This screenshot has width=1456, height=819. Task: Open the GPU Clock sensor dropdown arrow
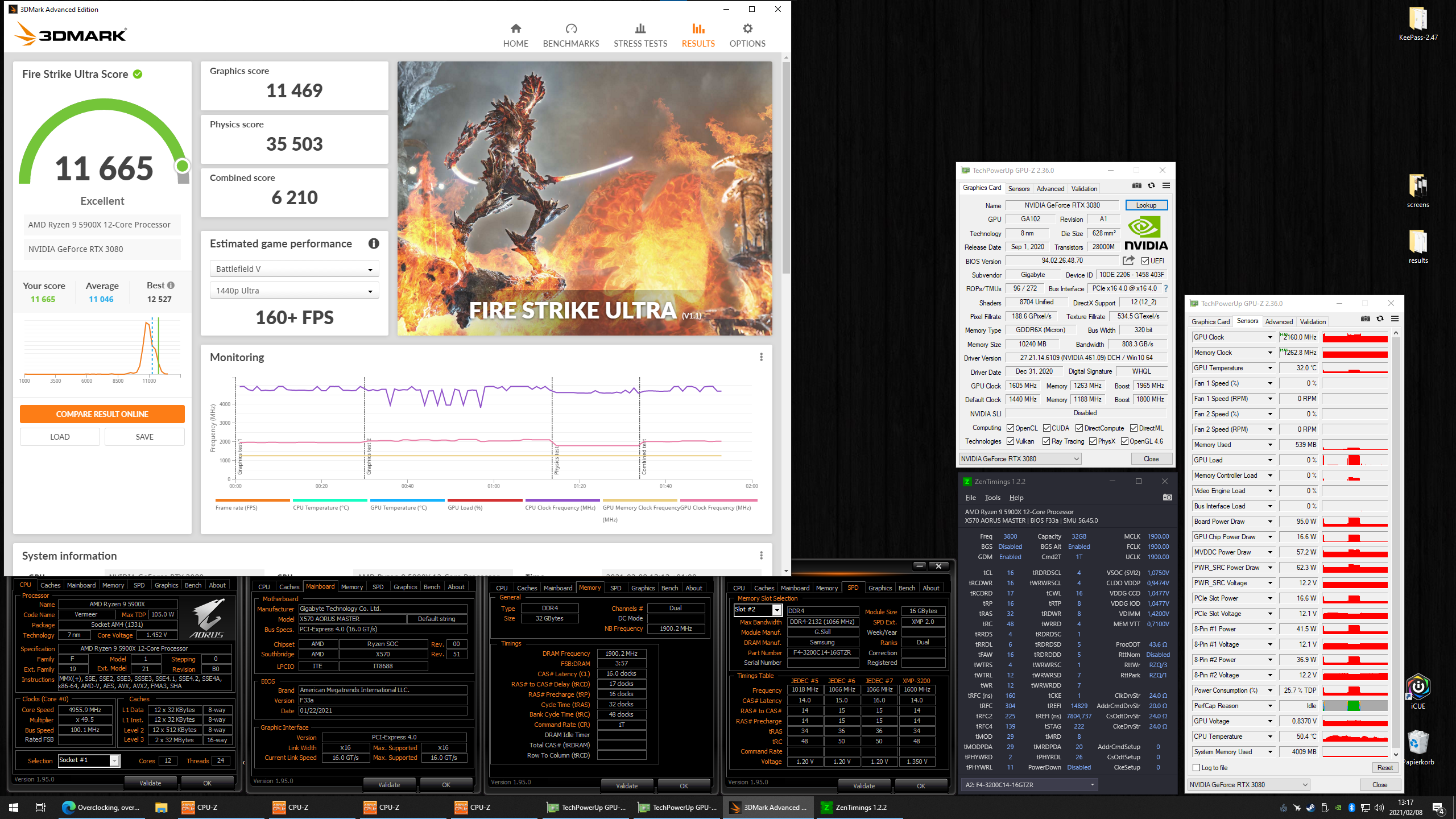point(1270,337)
